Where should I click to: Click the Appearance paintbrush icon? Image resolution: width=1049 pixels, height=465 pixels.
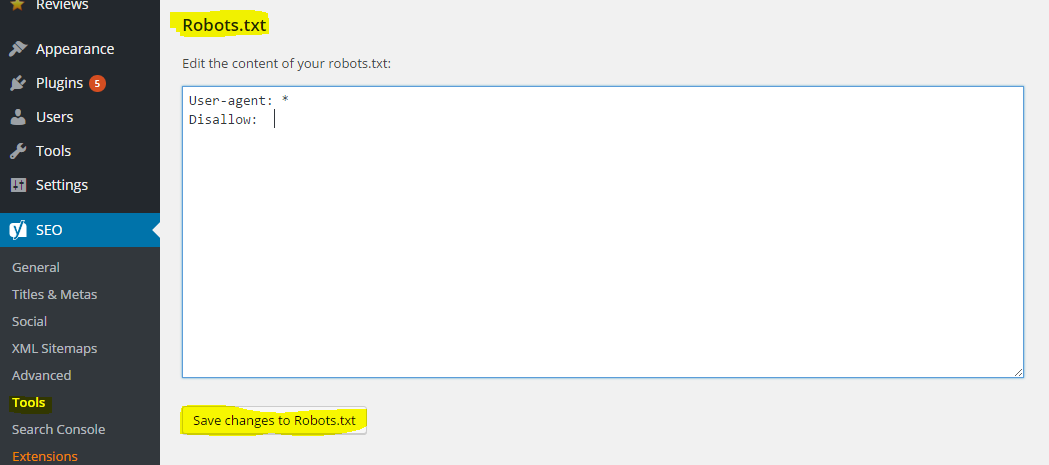click(18, 49)
